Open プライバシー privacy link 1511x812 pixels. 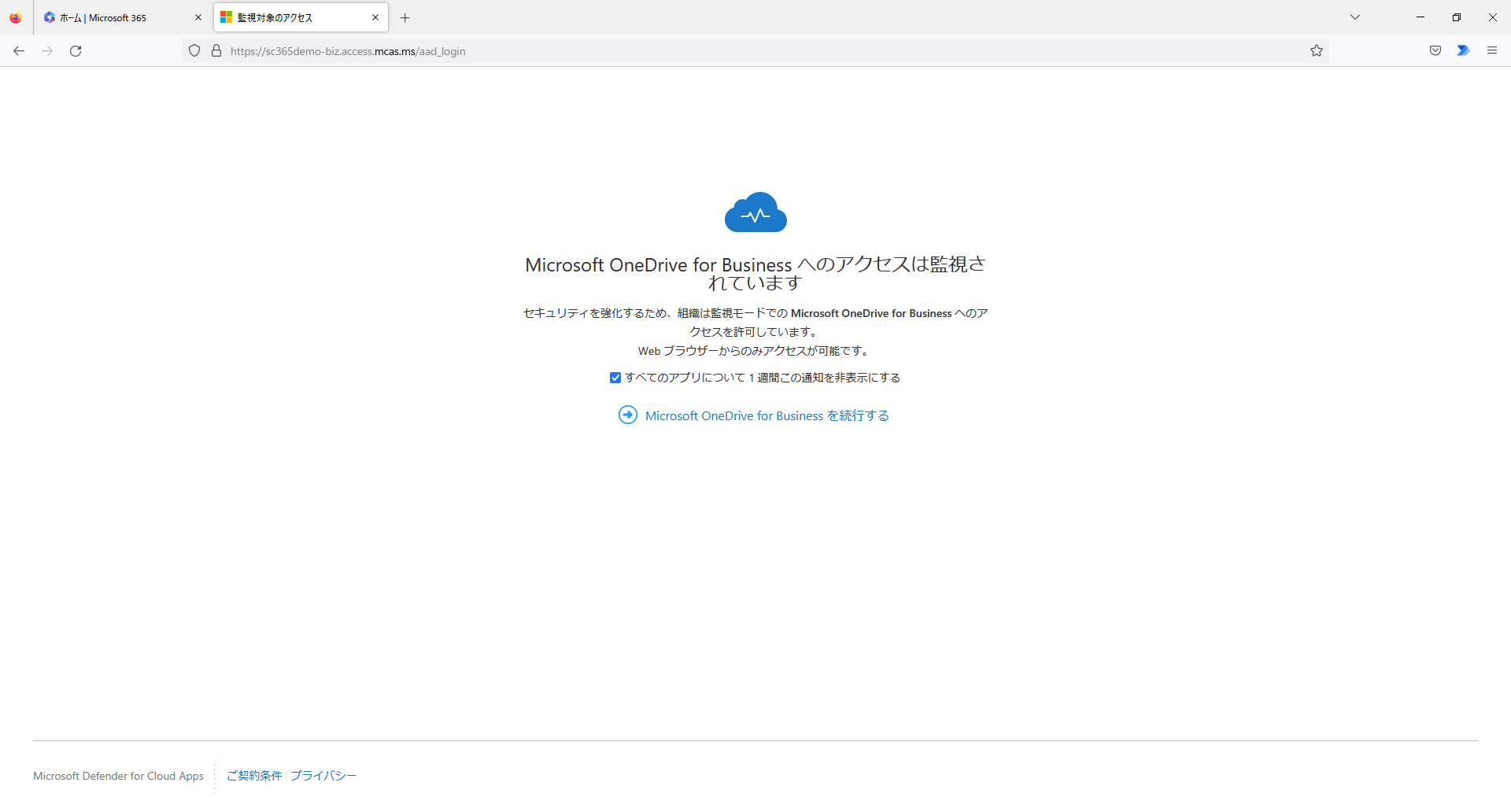(x=323, y=776)
